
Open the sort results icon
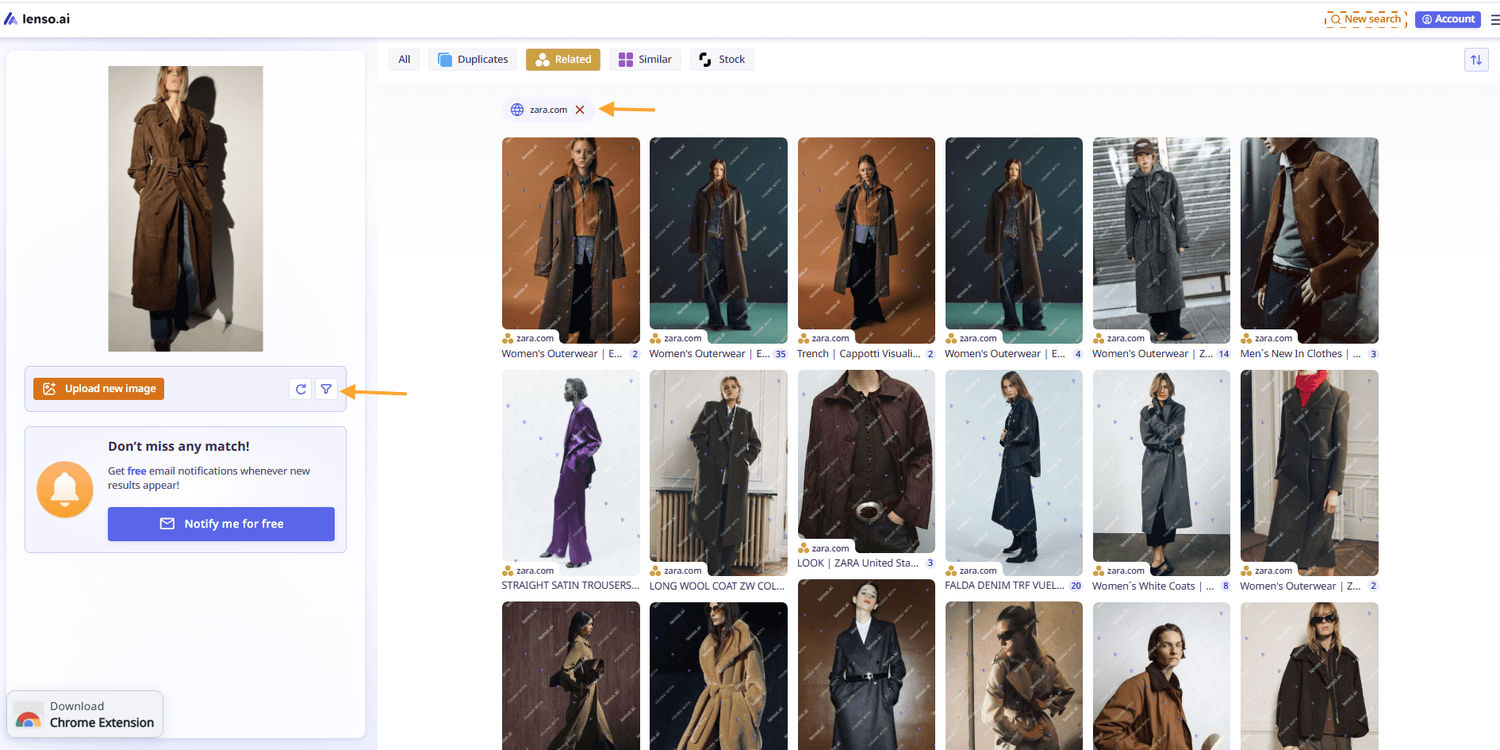coord(1476,60)
